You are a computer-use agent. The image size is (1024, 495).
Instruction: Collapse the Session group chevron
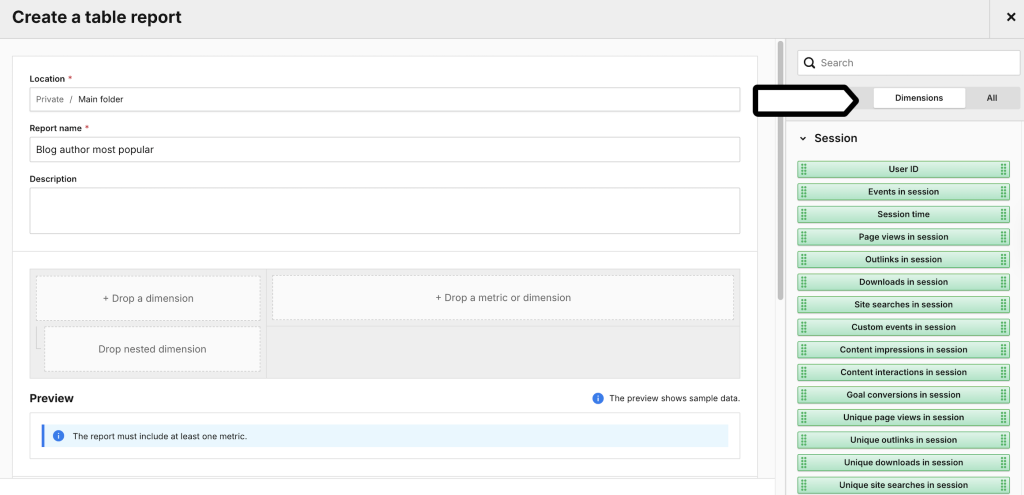click(x=803, y=138)
